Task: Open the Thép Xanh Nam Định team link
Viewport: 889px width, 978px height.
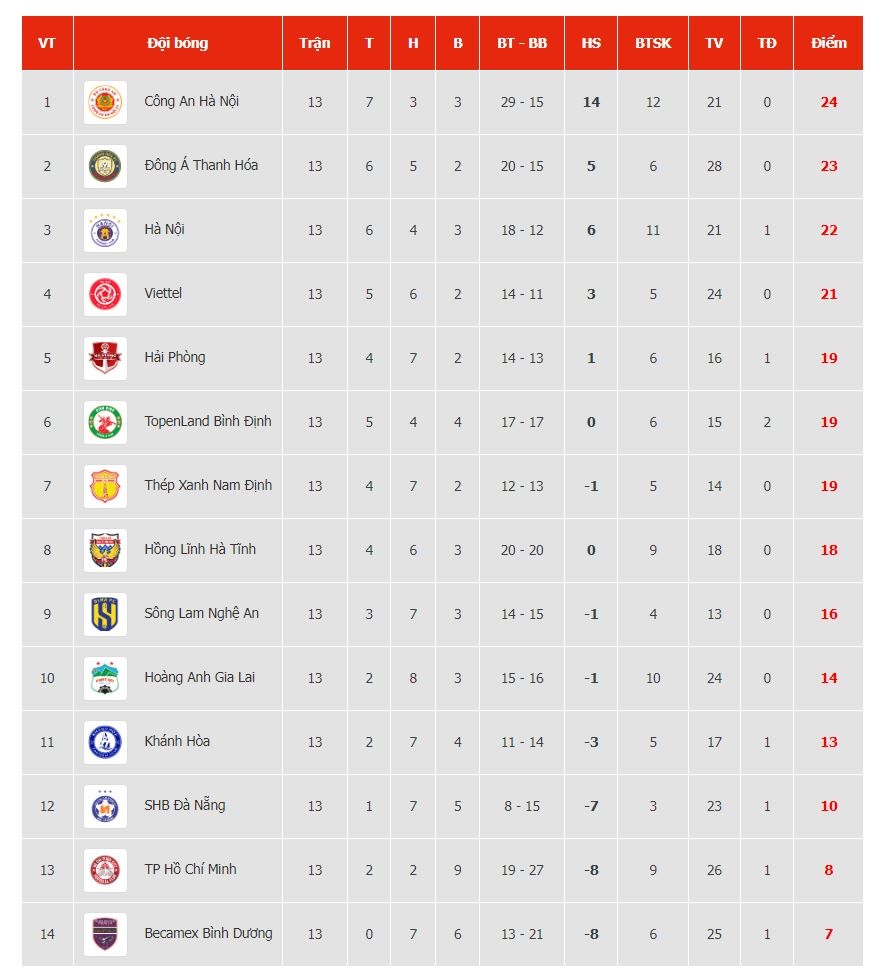Action: pos(208,485)
